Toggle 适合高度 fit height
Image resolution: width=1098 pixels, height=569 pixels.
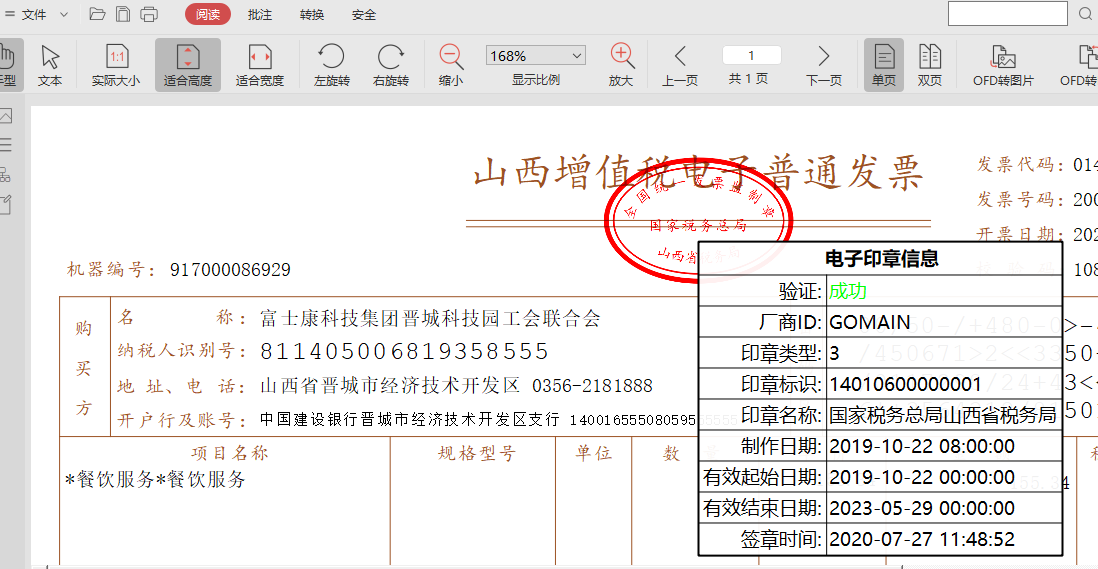188,64
